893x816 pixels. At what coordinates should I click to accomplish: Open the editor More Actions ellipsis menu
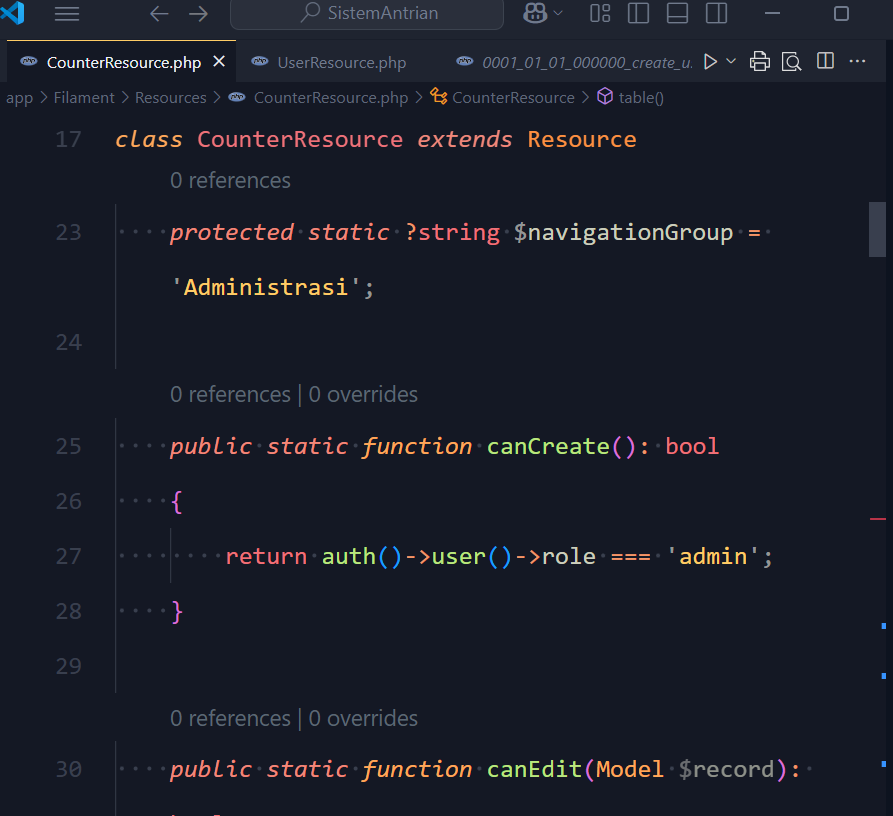[x=857, y=62]
